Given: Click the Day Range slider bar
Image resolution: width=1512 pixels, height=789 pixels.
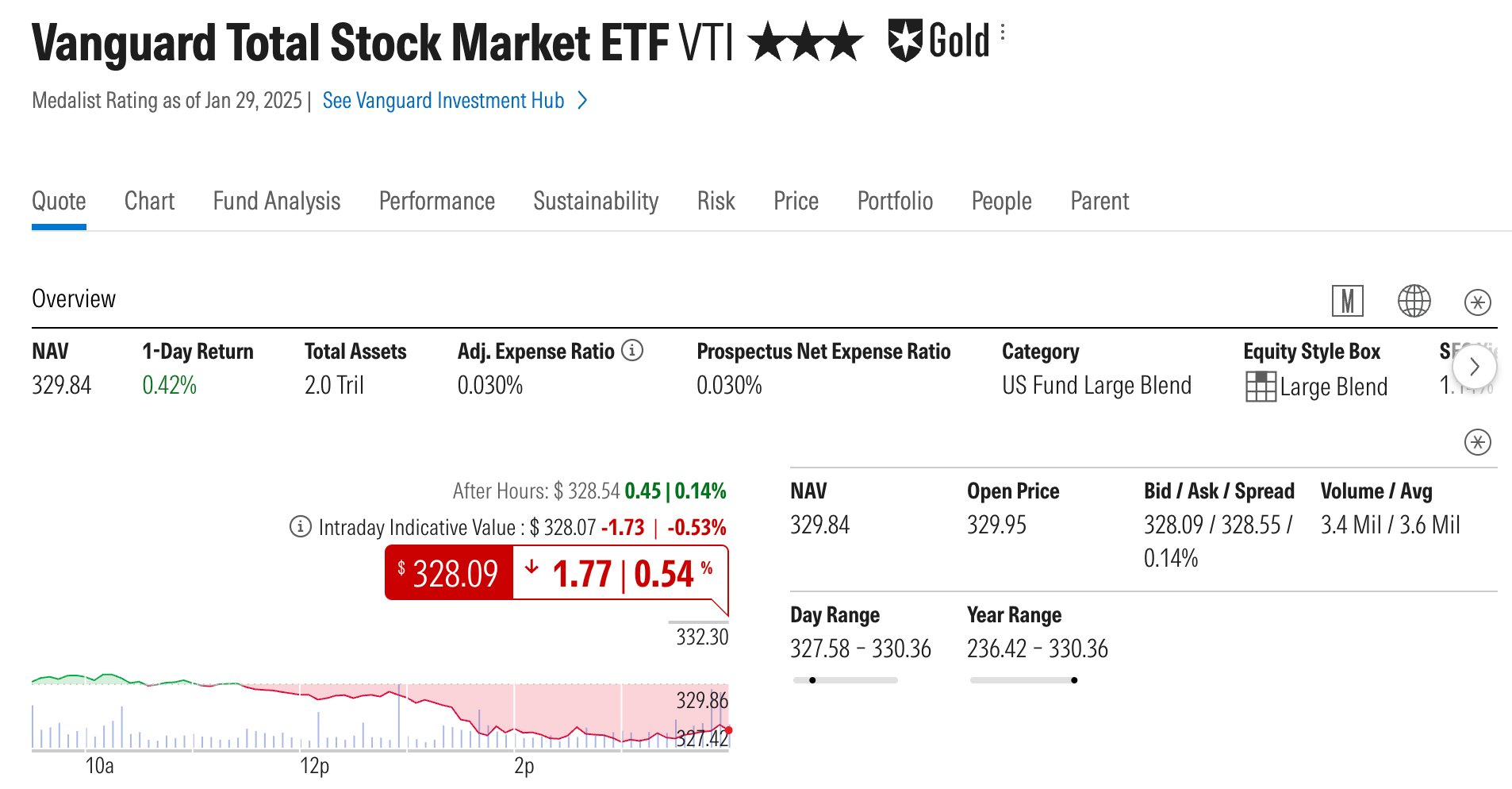Looking at the screenshot, I should [845, 680].
